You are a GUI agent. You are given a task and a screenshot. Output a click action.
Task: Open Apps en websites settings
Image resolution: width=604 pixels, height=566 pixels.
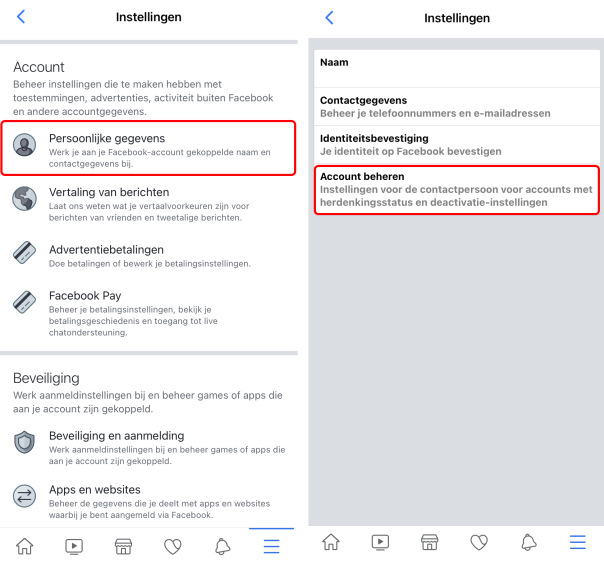click(148, 501)
